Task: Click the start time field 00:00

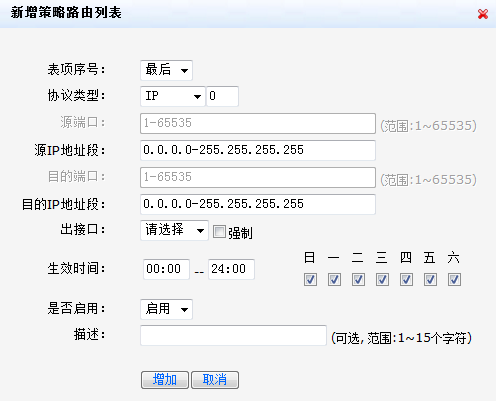Action: [x=166, y=269]
